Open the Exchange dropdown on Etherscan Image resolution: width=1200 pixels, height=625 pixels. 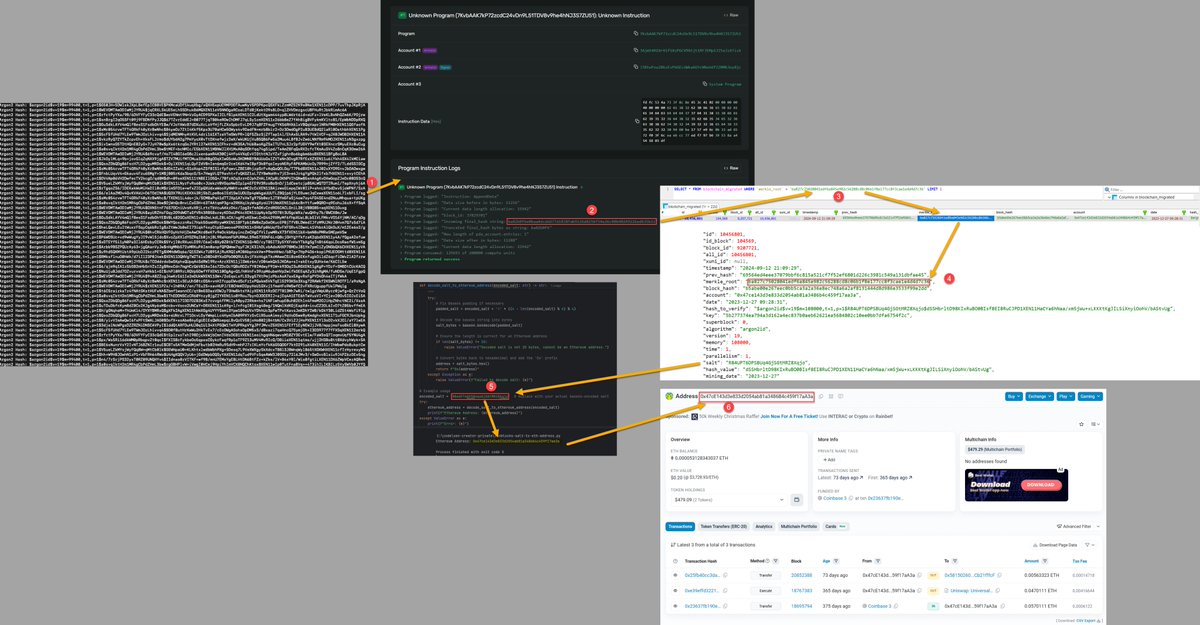1039,396
